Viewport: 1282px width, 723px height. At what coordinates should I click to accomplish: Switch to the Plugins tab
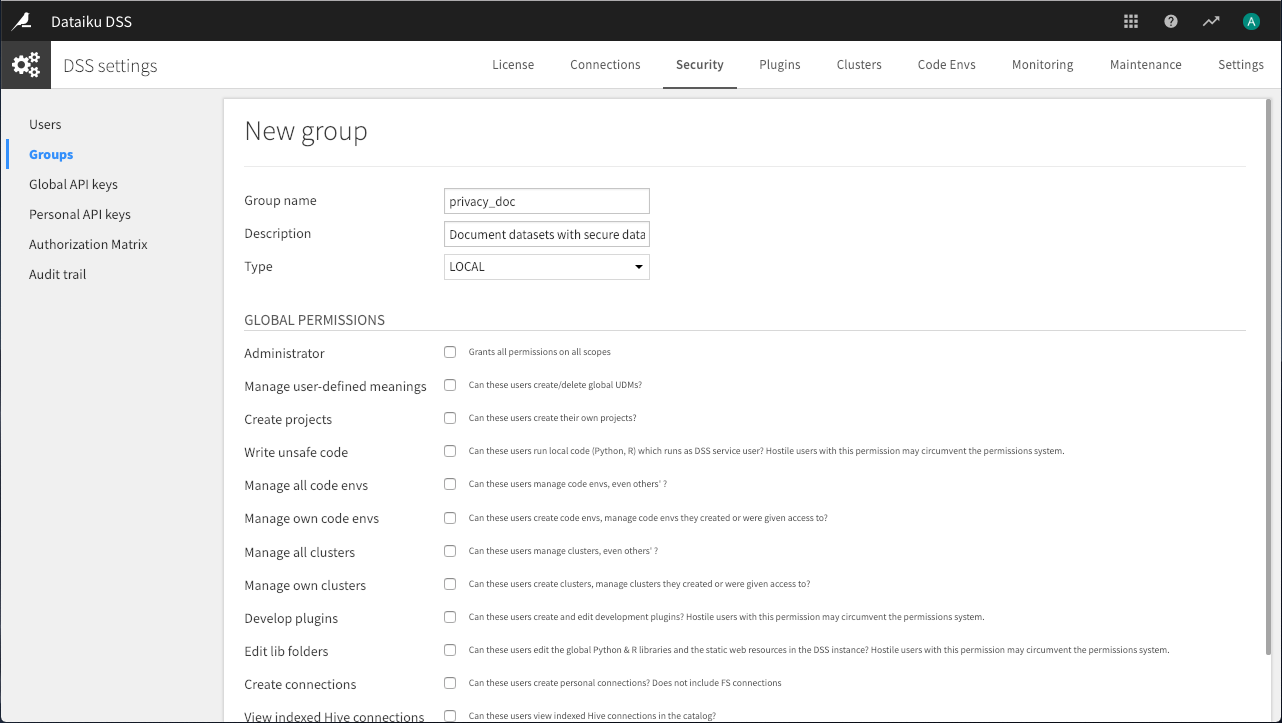click(x=779, y=64)
